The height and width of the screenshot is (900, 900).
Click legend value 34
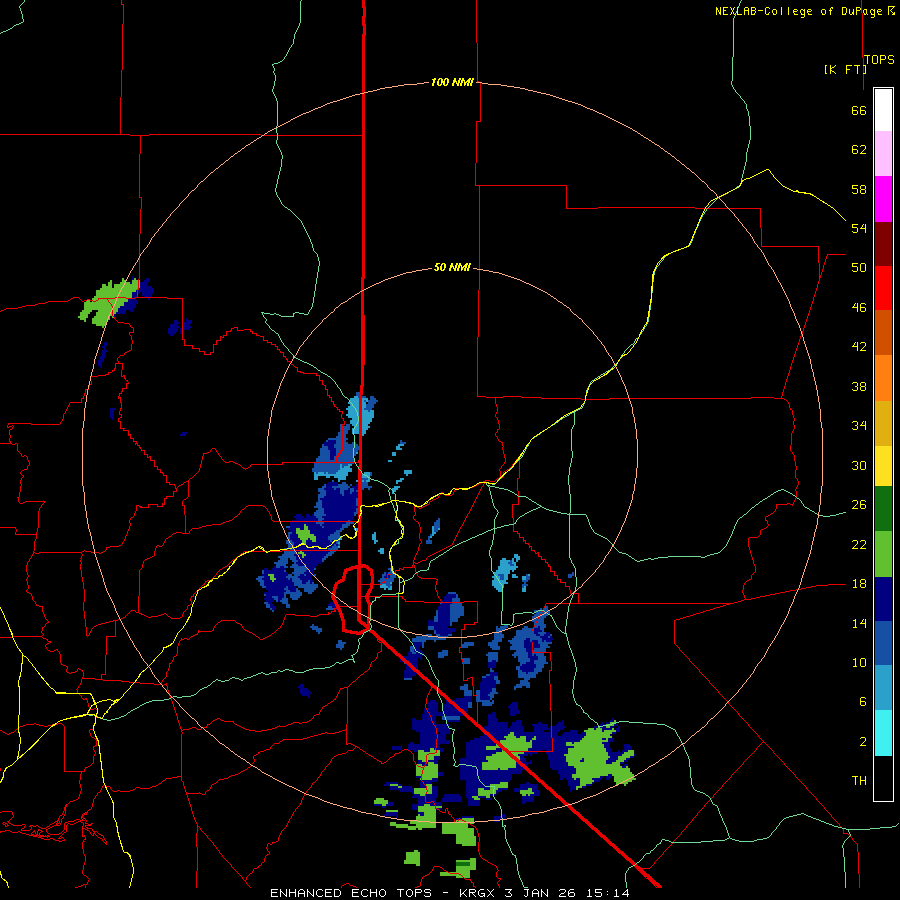859,426
